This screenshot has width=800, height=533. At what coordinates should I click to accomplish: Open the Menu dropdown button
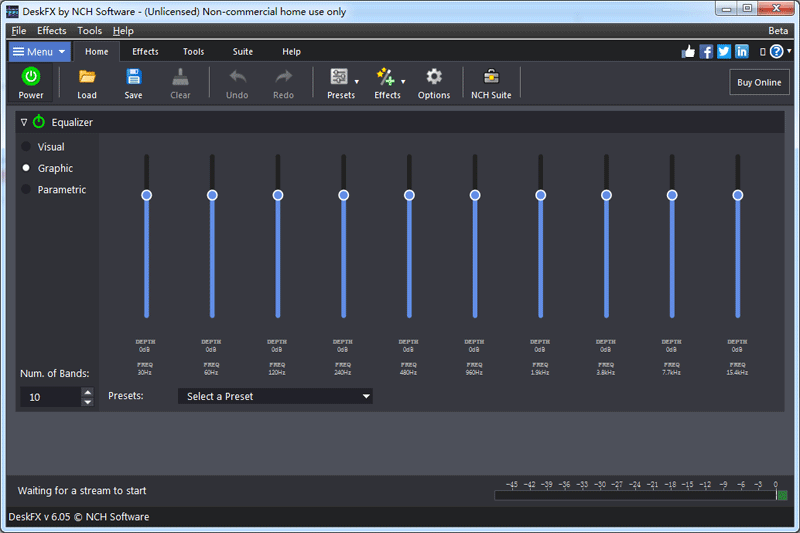39,52
